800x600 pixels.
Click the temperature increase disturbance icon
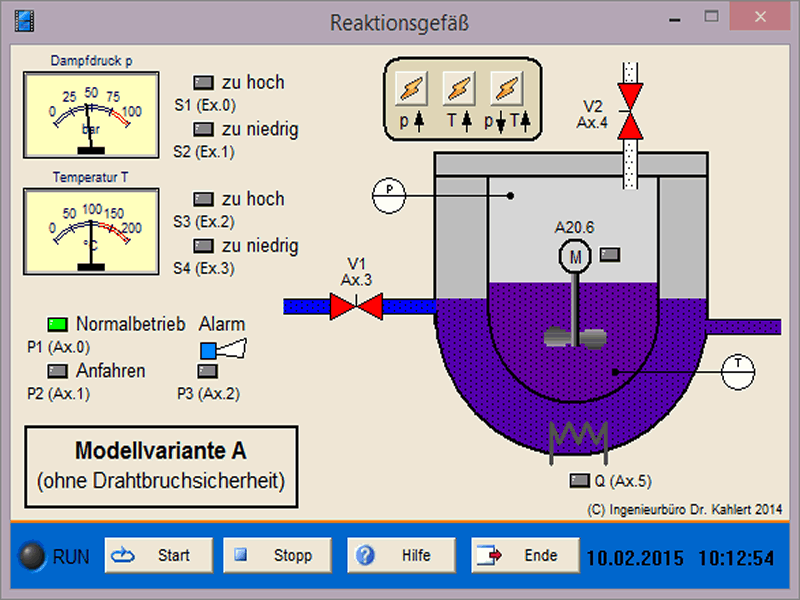461,89
